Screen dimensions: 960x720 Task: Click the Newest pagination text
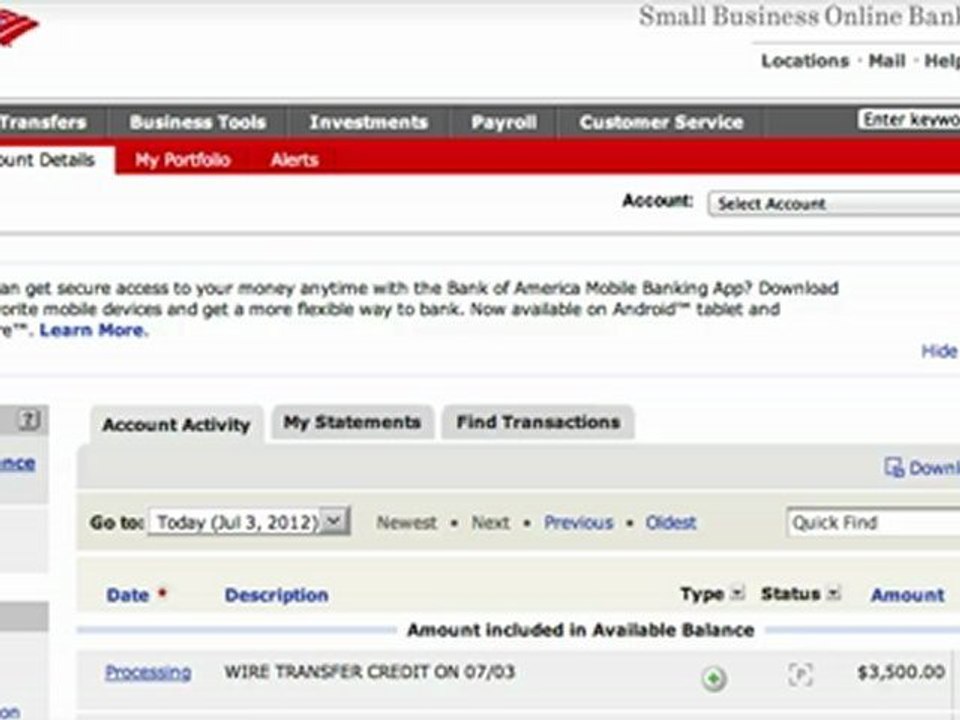[407, 522]
